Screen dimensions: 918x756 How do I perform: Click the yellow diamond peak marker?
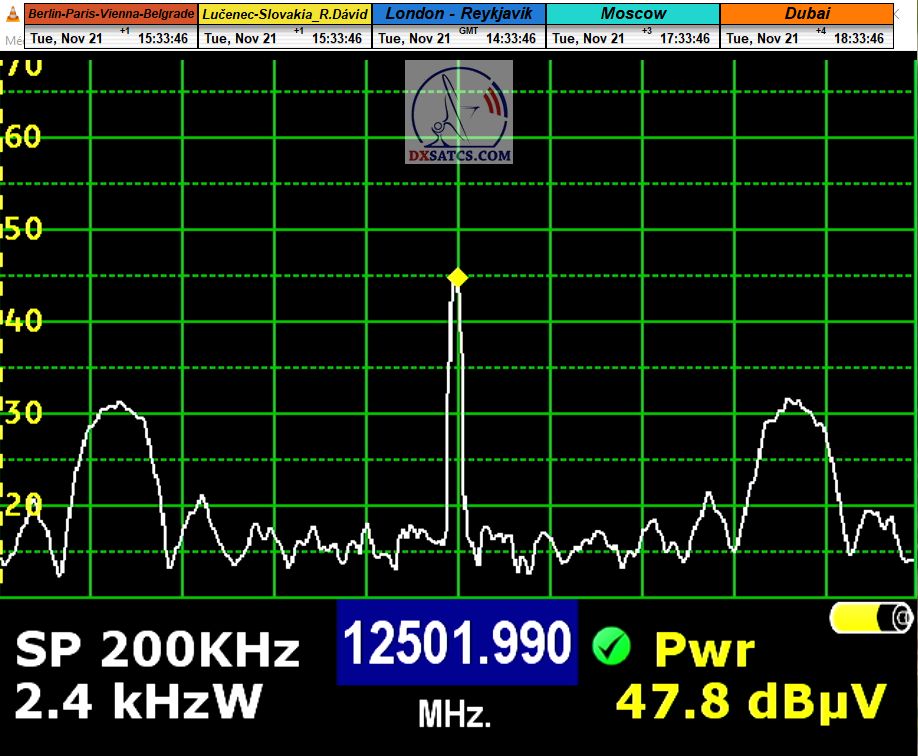457,277
